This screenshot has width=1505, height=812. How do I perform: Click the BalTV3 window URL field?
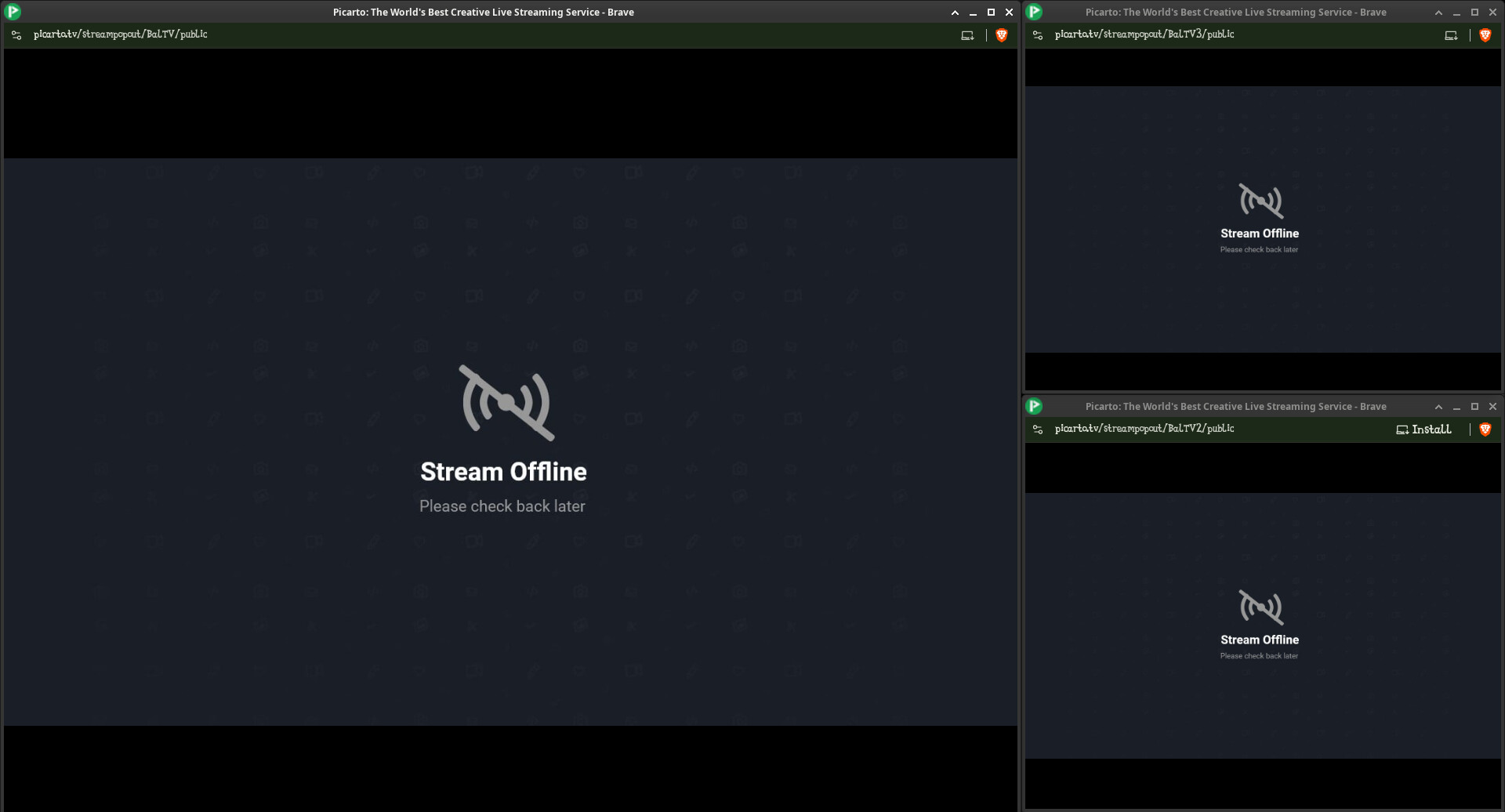(1144, 34)
